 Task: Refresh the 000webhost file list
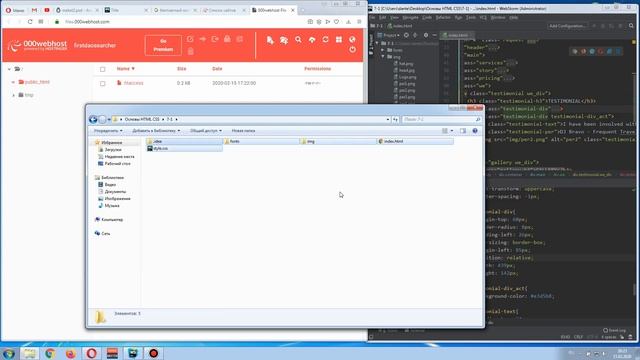(x=325, y=40)
